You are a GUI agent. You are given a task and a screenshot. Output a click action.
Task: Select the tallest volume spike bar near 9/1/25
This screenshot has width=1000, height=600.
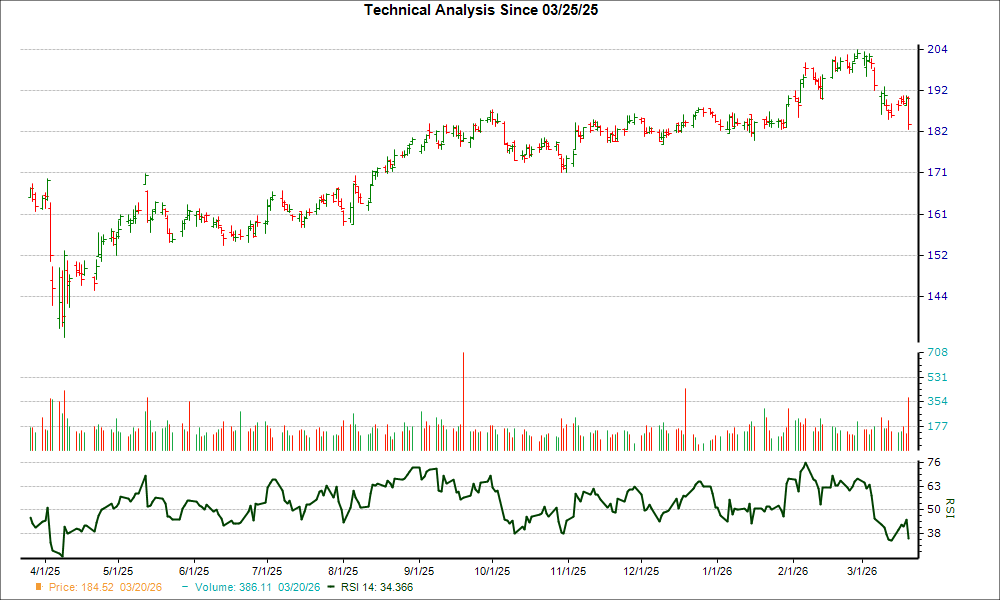pos(463,400)
